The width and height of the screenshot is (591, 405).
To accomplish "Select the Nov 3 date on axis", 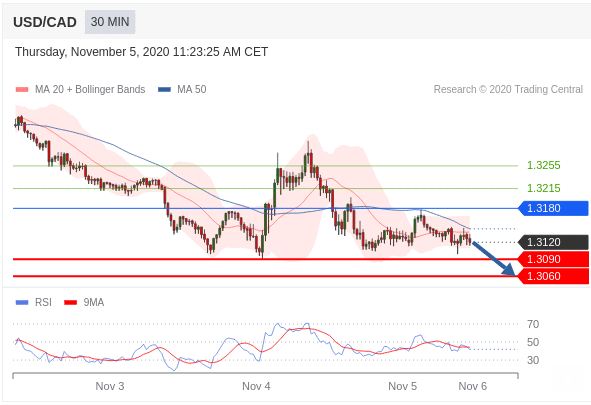I will 110,386.
